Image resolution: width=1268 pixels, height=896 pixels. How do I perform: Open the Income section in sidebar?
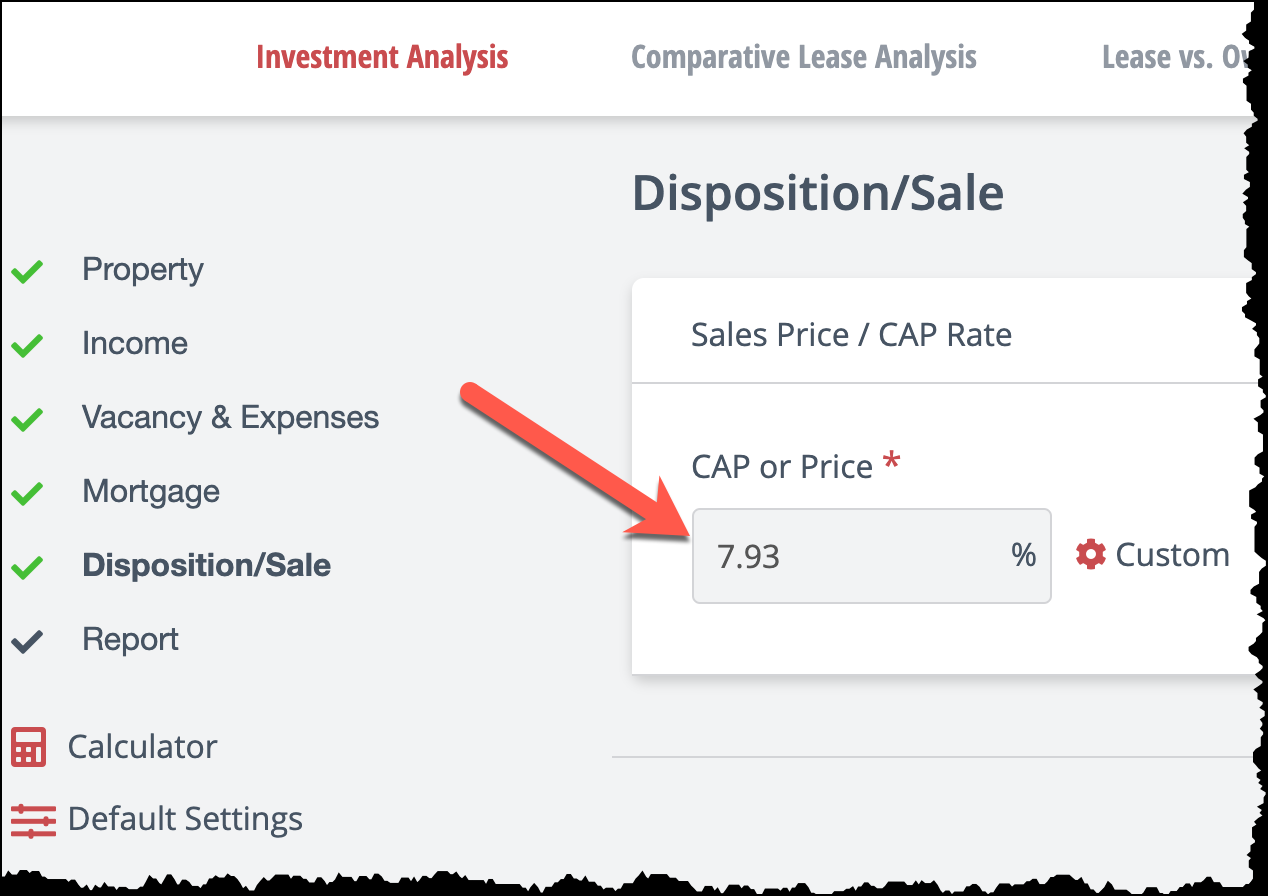135,343
